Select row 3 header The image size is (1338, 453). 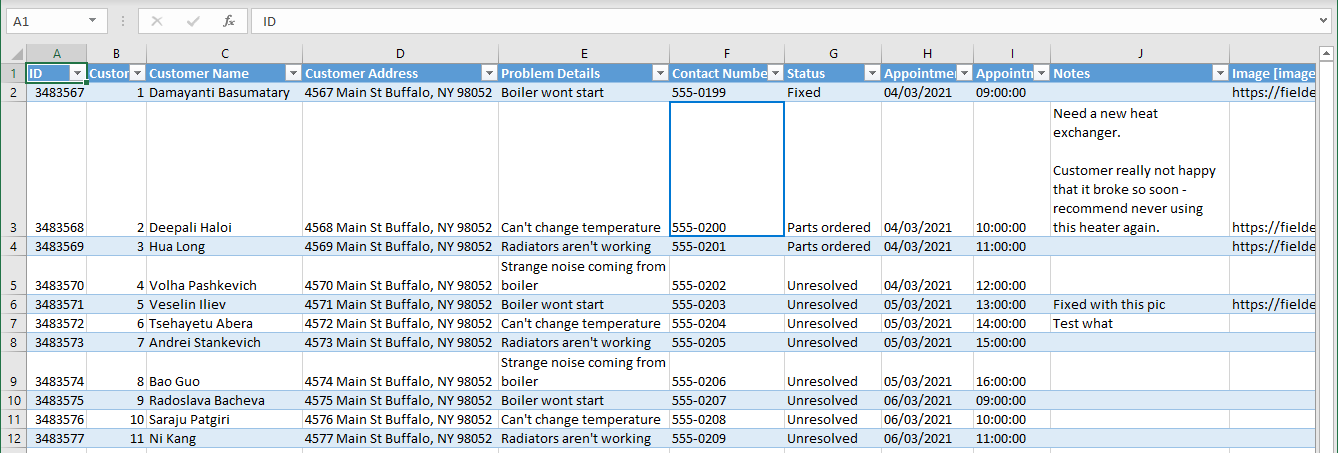[13, 169]
